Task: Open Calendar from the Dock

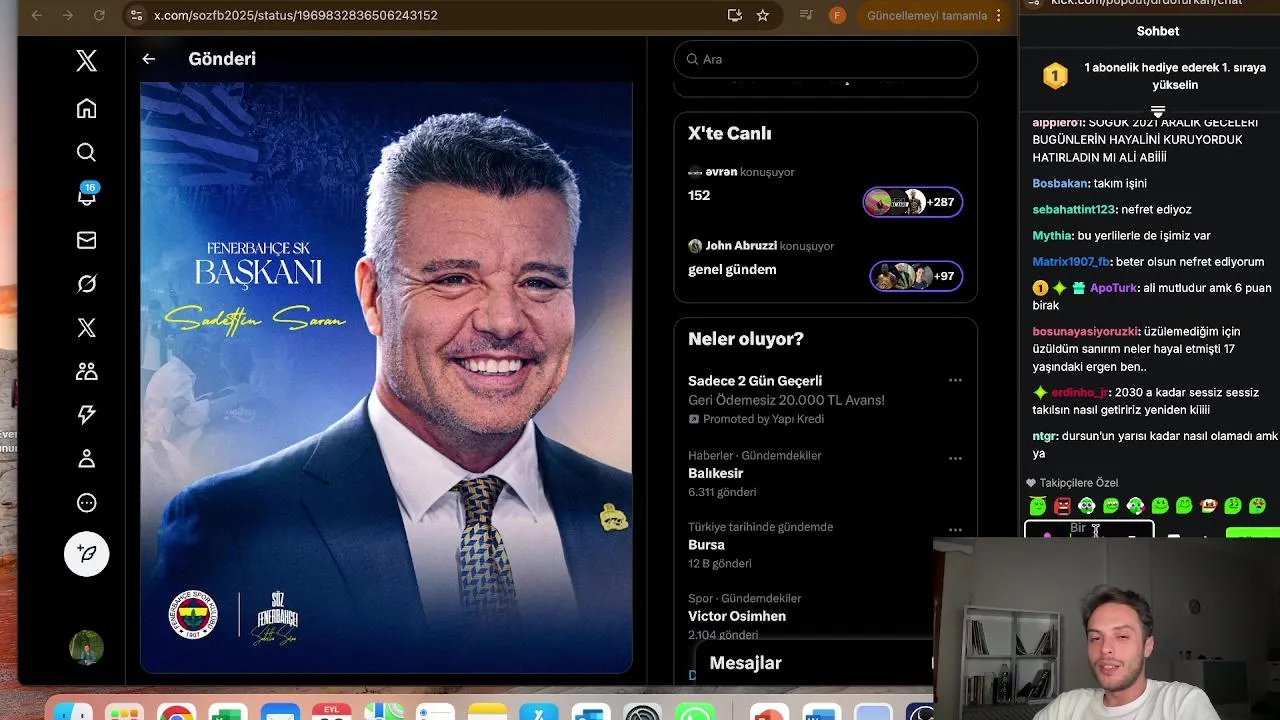Action: click(332, 711)
